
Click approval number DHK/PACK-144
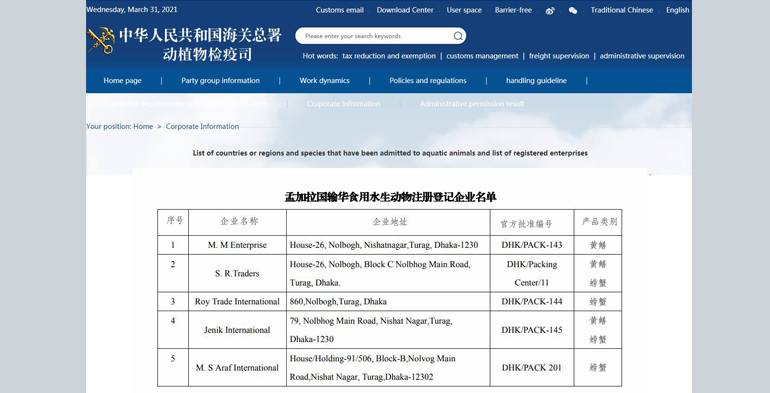click(532, 302)
